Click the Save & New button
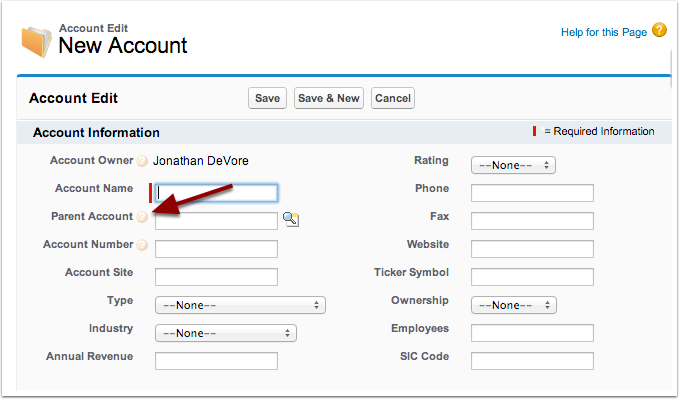The height and width of the screenshot is (399, 679). coord(329,98)
